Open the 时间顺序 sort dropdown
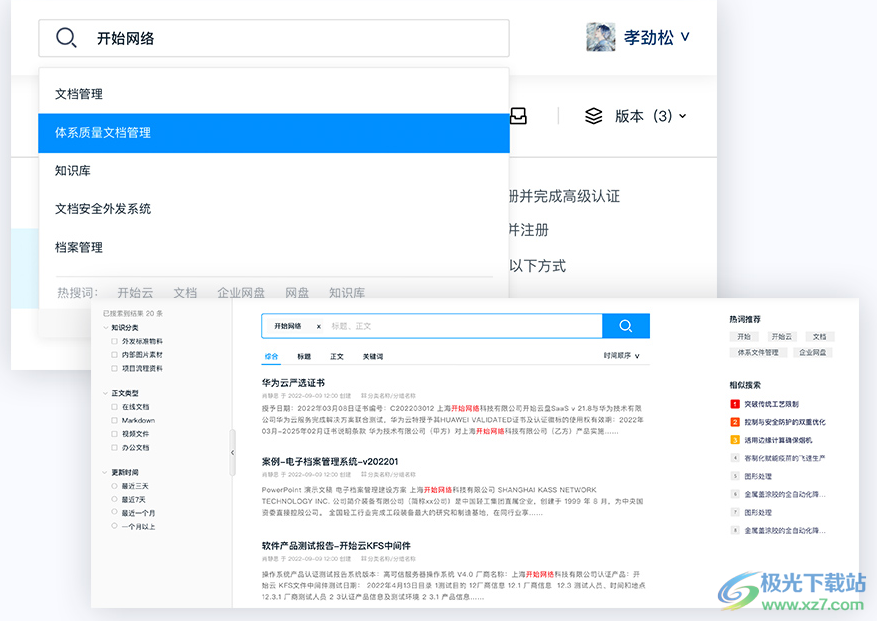The image size is (877, 621). click(621, 356)
